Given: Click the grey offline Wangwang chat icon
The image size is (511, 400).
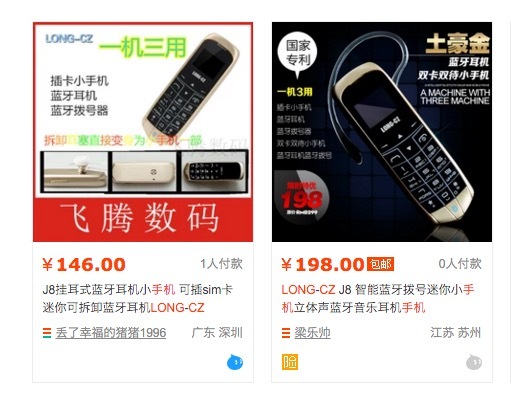Looking at the screenshot, I should [474, 362].
